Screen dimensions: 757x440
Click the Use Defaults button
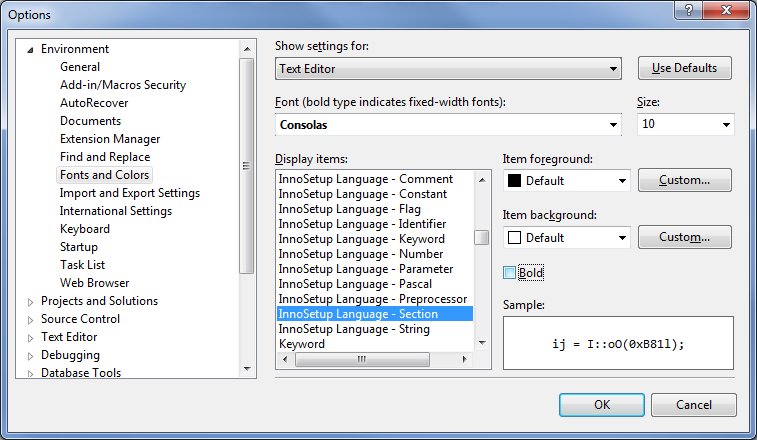685,68
